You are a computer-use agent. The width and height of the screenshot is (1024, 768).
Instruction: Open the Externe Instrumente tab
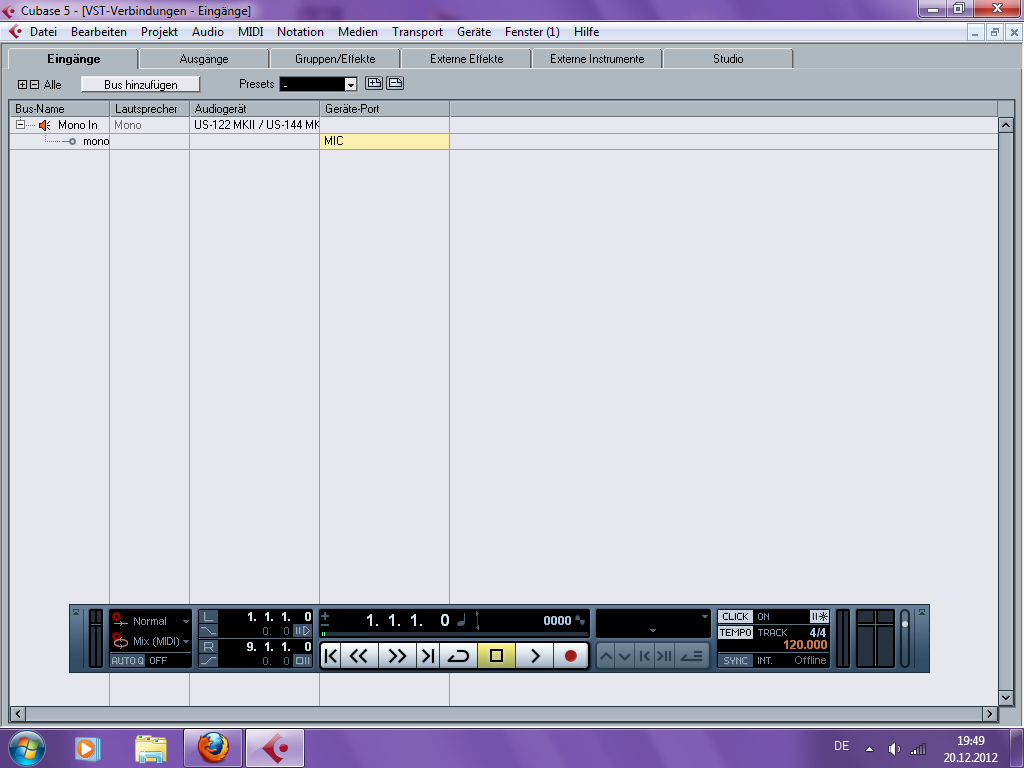click(x=597, y=59)
